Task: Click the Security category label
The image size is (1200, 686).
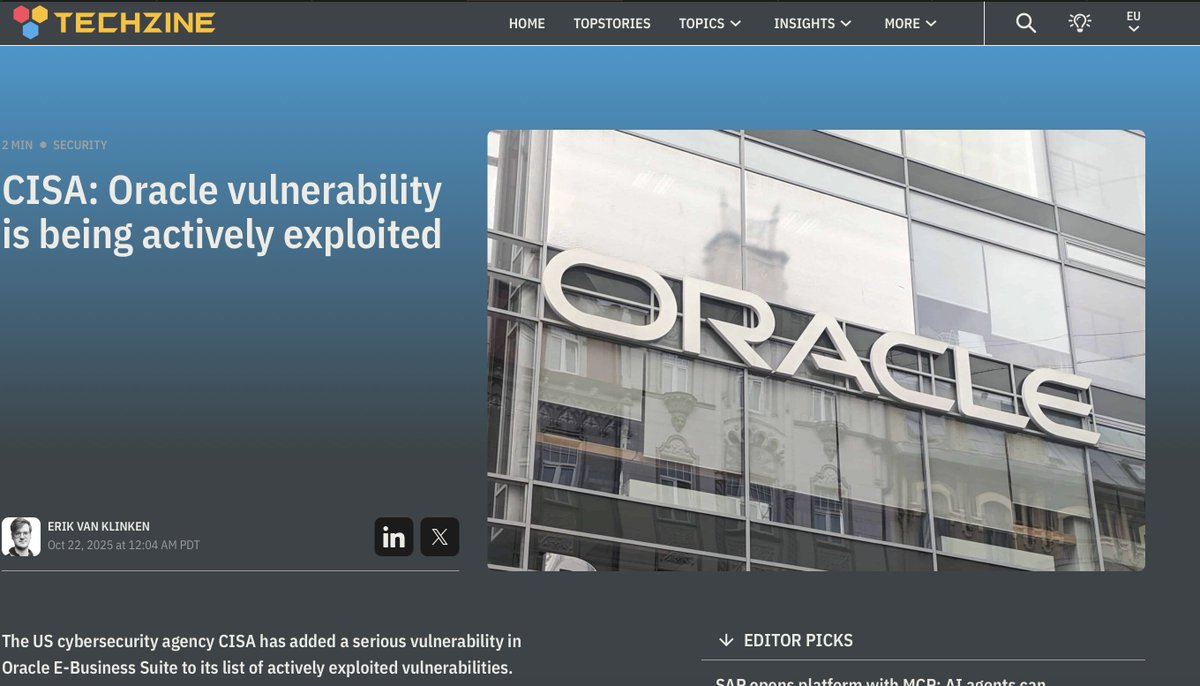Action: (x=80, y=145)
